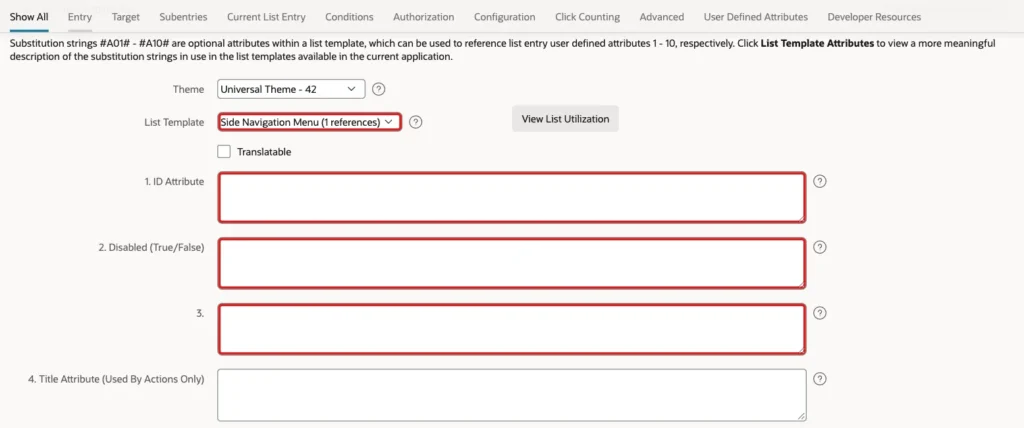Open the Advanced tab
The height and width of the screenshot is (428, 1024).
662,17
